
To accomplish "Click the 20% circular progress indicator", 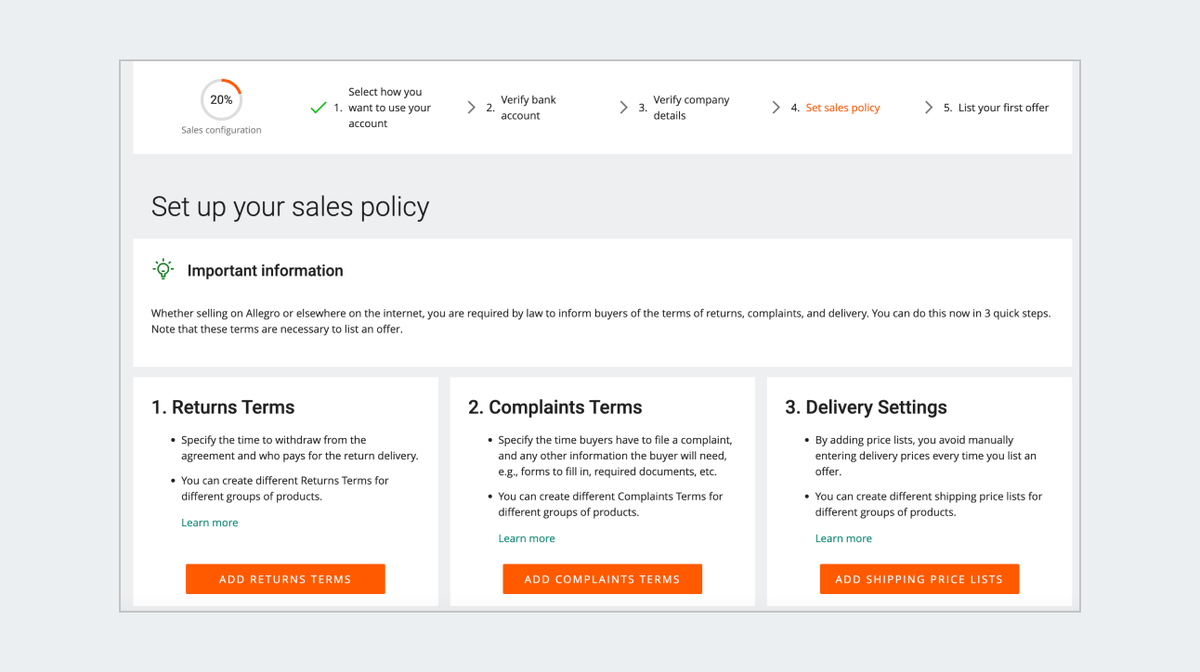I will (x=221, y=100).
